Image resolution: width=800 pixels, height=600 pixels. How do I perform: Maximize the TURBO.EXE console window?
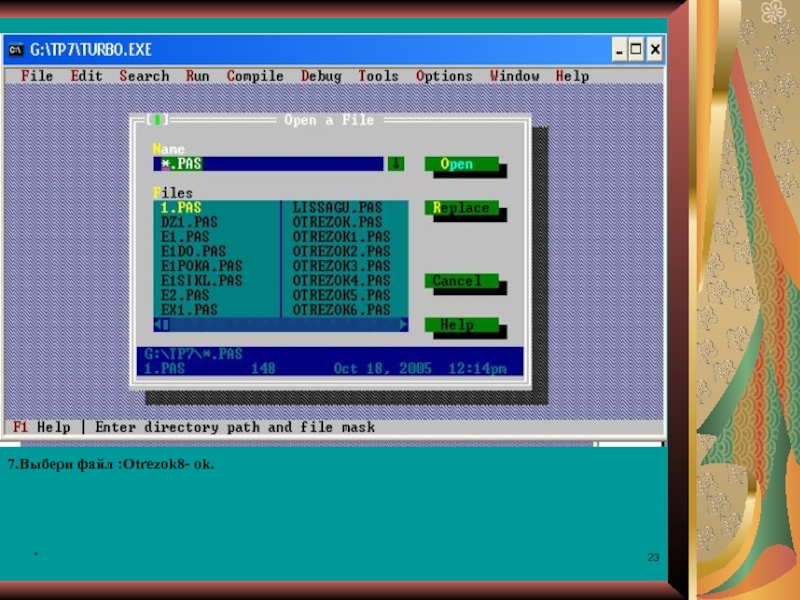click(x=636, y=49)
